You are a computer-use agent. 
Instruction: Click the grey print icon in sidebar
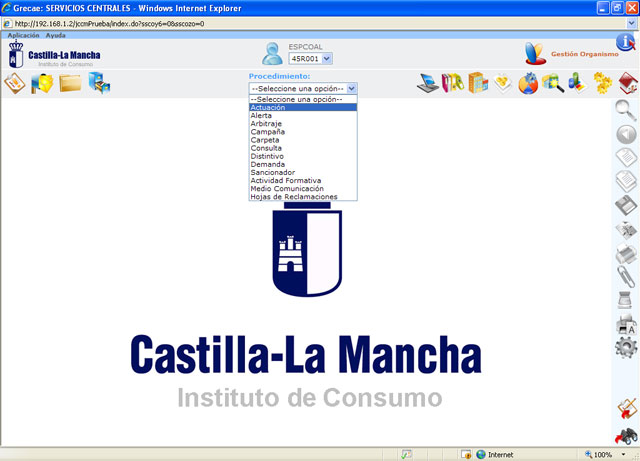pos(627,254)
